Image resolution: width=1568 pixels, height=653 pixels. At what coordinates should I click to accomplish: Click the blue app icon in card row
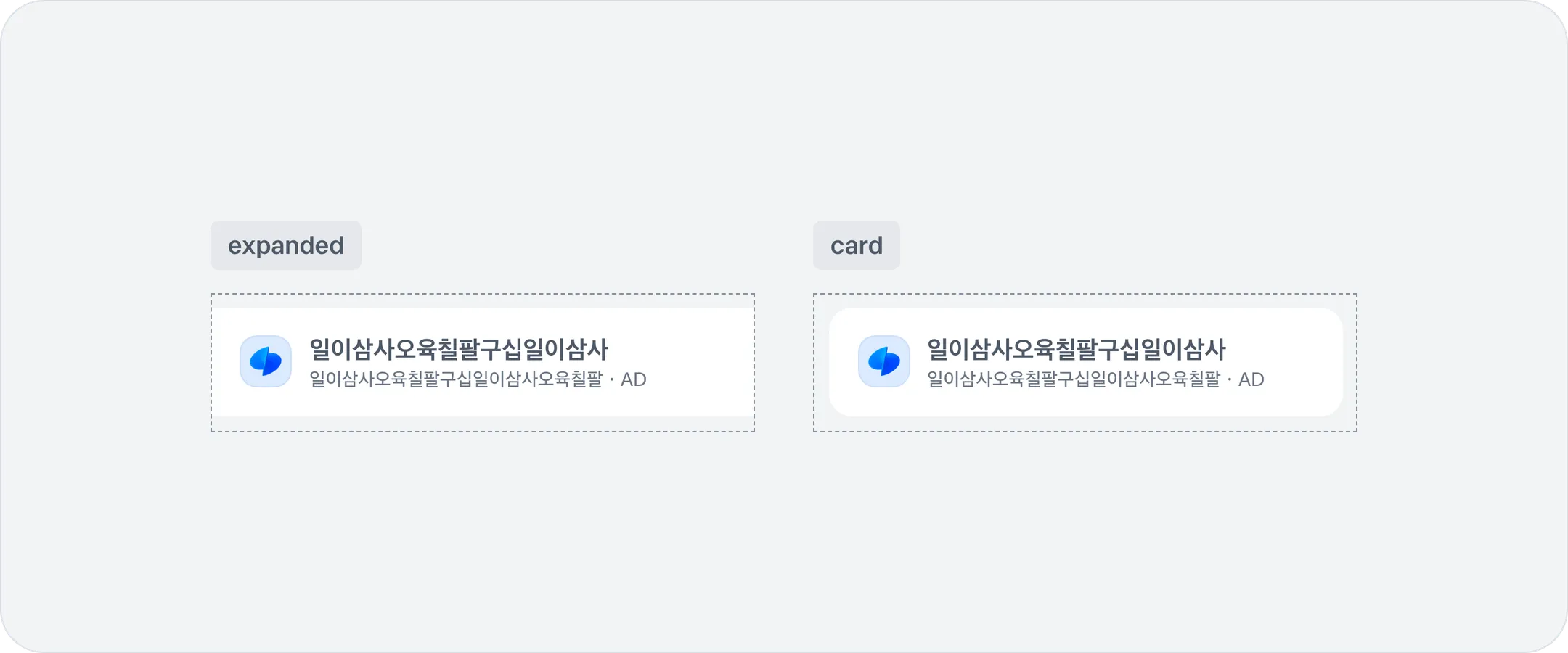(883, 361)
